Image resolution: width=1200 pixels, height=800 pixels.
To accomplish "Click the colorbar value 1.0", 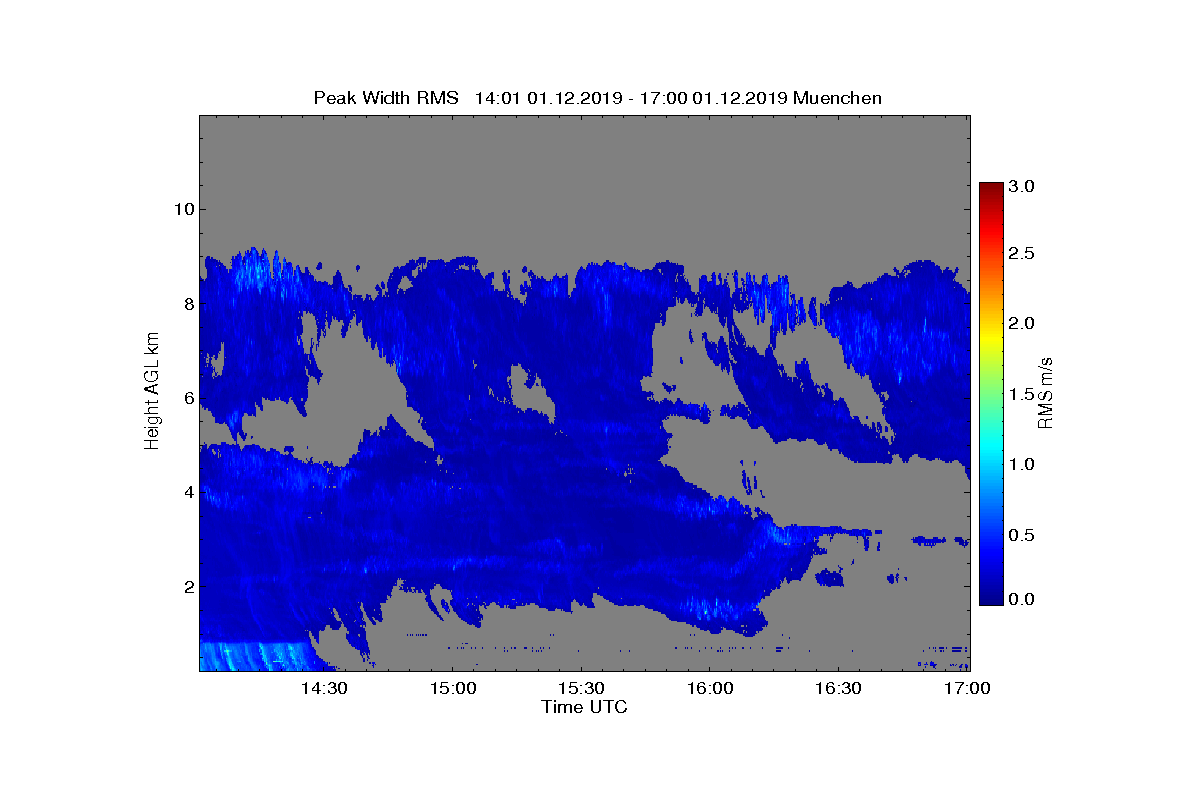I will click(x=1021, y=465).
